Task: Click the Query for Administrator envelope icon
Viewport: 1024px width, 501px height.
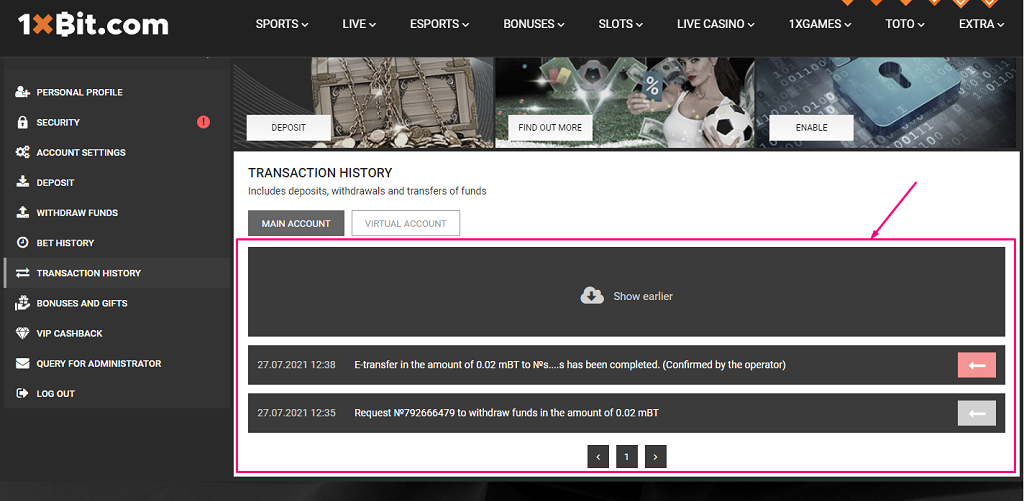Action: [x=23, y=363]
